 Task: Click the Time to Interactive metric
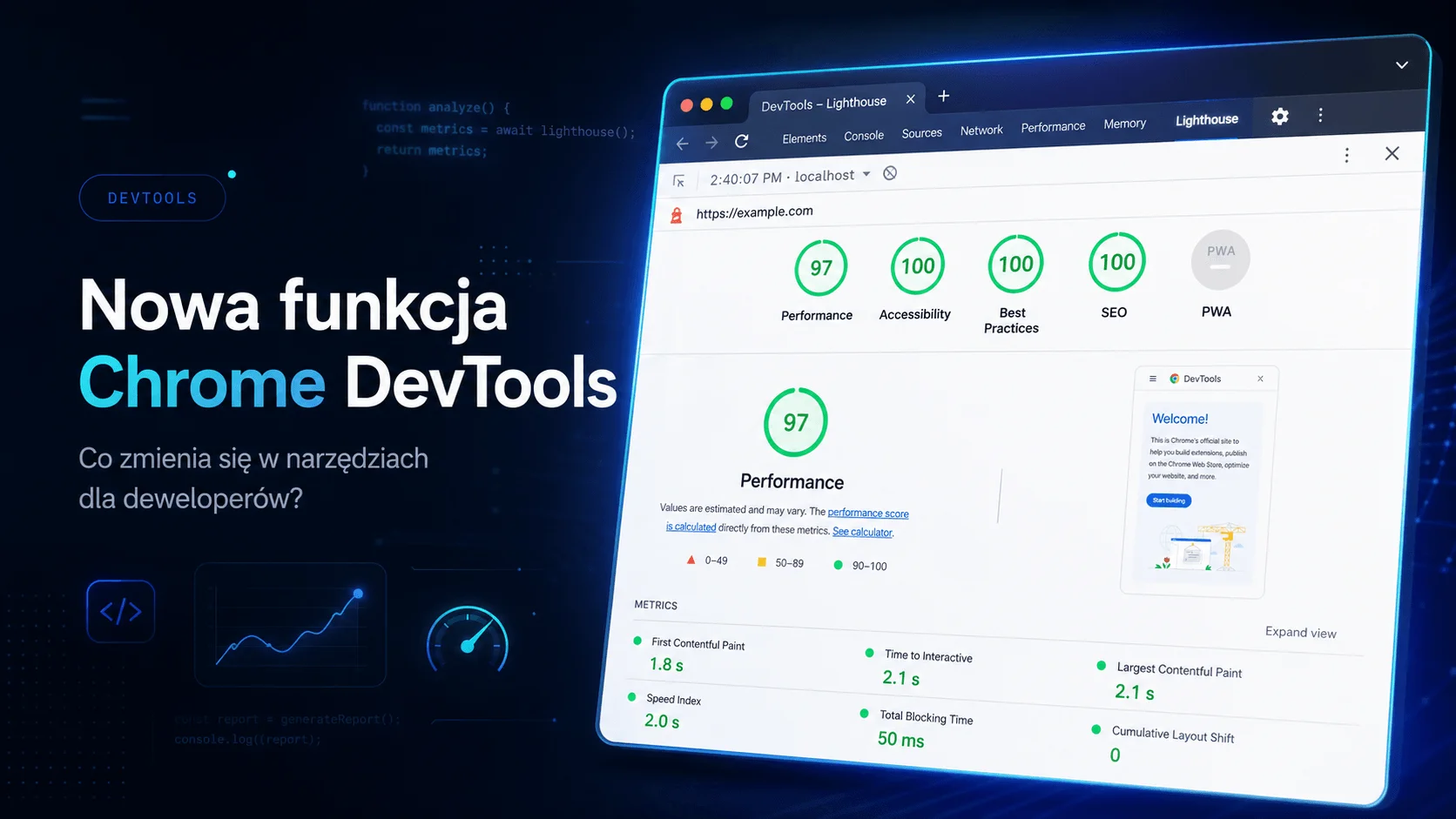click(920, 668)
